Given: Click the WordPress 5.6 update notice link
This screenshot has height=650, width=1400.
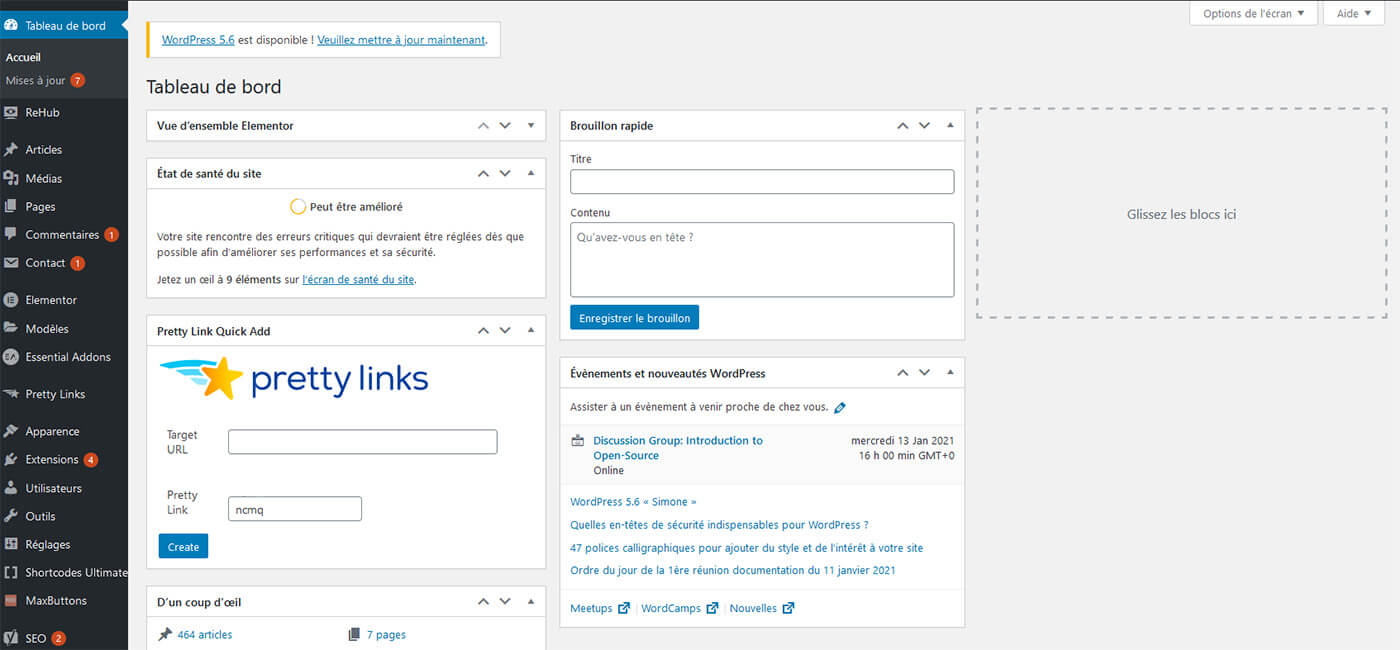Looking at the screenshot, I should coord(198,40).
